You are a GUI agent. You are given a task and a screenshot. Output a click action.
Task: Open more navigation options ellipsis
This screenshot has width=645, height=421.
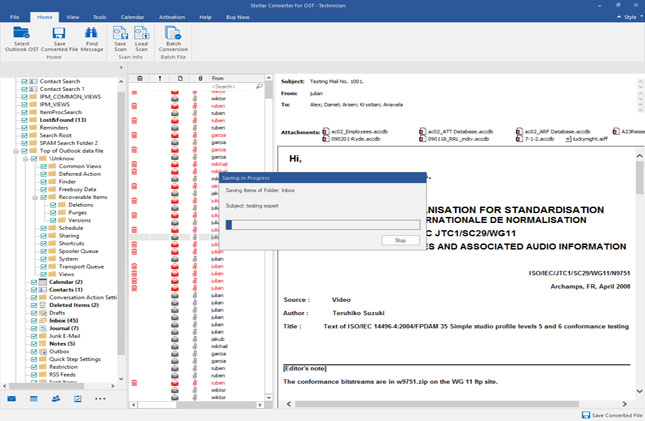100,398
